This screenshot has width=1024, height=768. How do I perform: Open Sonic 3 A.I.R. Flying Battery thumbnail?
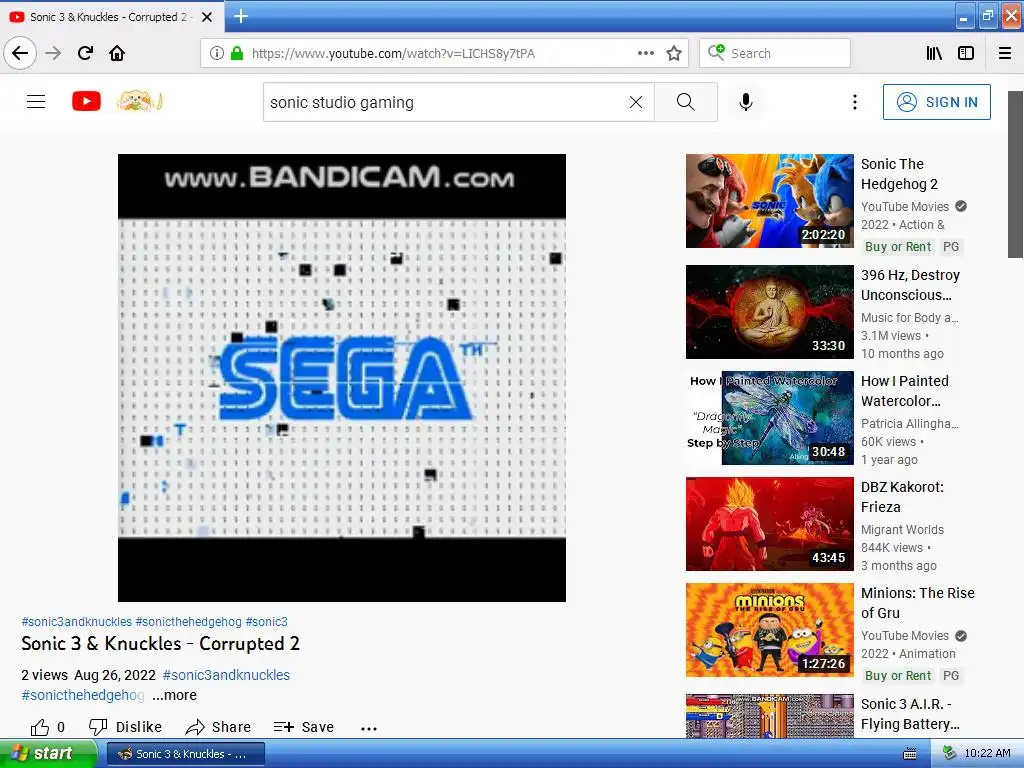point(769,716)
